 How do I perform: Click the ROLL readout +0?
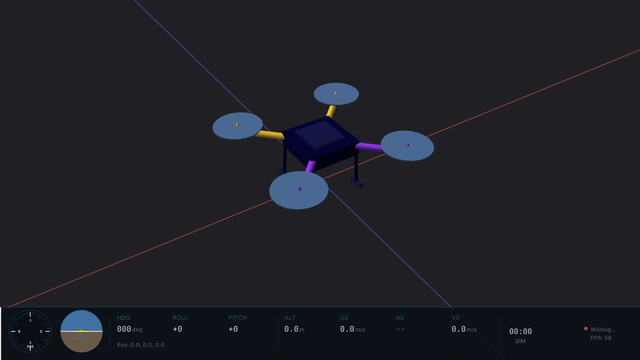coord(178,329)
